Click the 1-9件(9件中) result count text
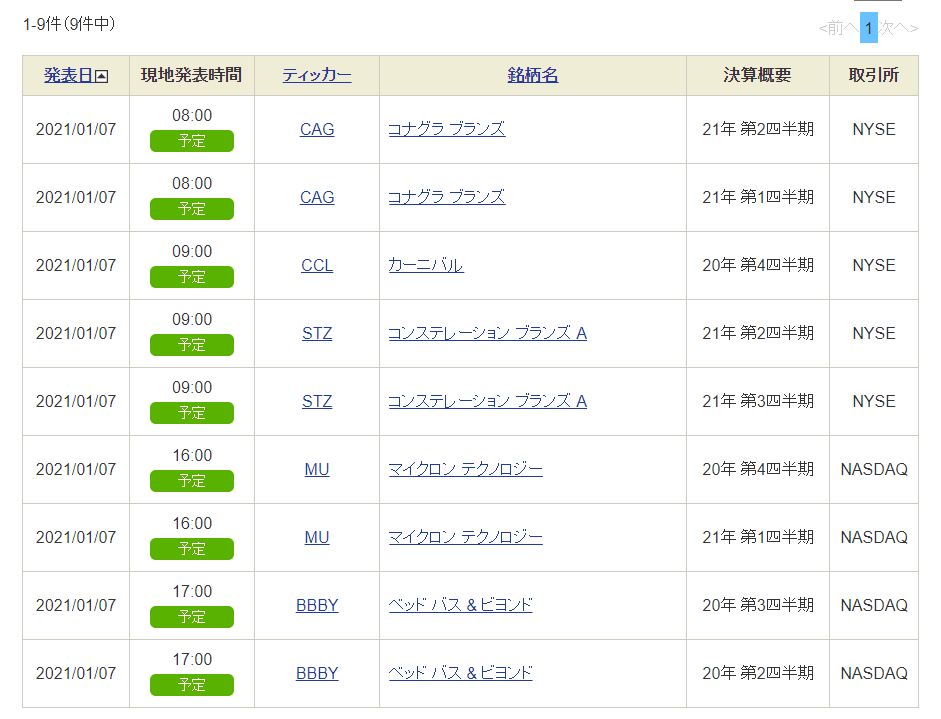The image size is (941, 719). [69, 24]
